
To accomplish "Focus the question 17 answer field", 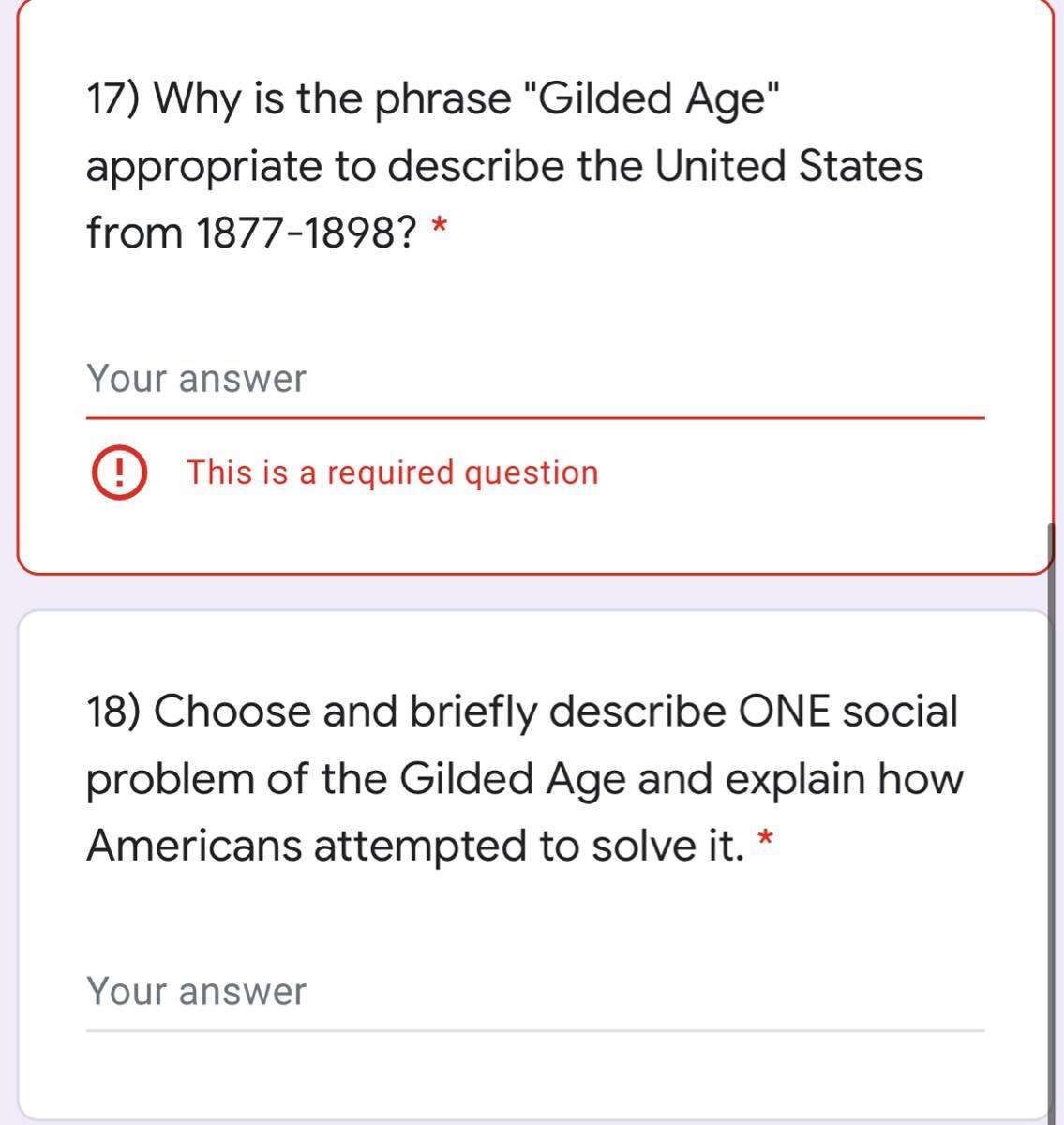I will [534, 380].
